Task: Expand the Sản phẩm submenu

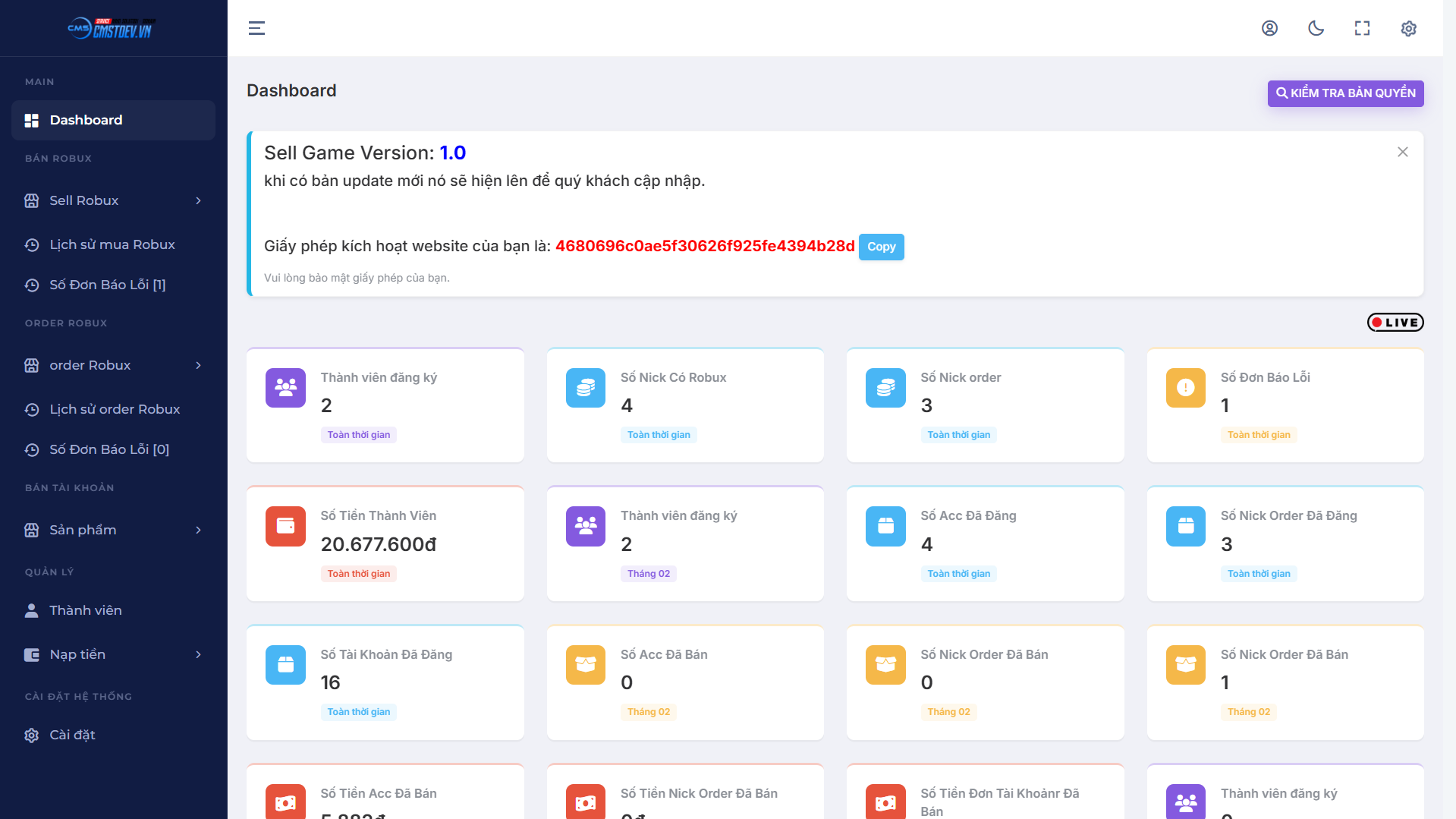Action: tap(113, 530)
